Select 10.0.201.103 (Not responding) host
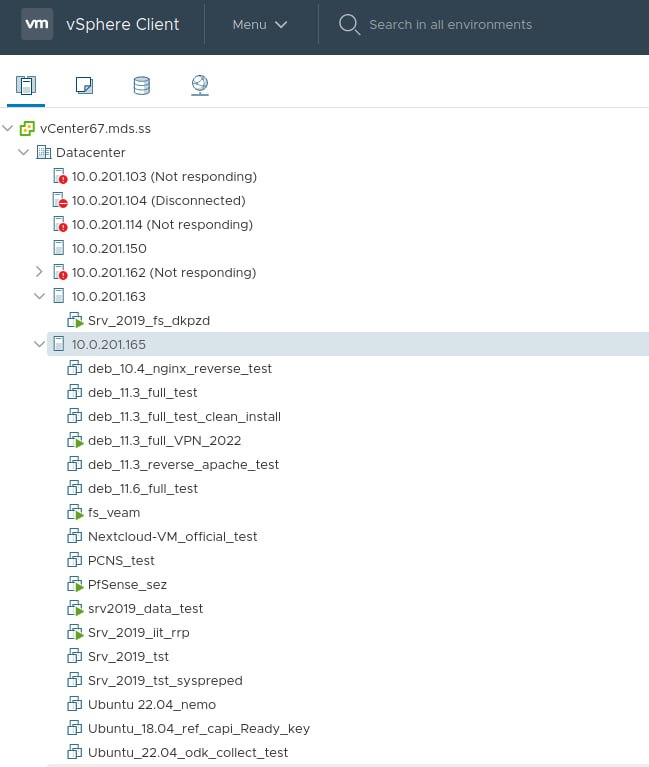The image size is (649, 767). 164,177
